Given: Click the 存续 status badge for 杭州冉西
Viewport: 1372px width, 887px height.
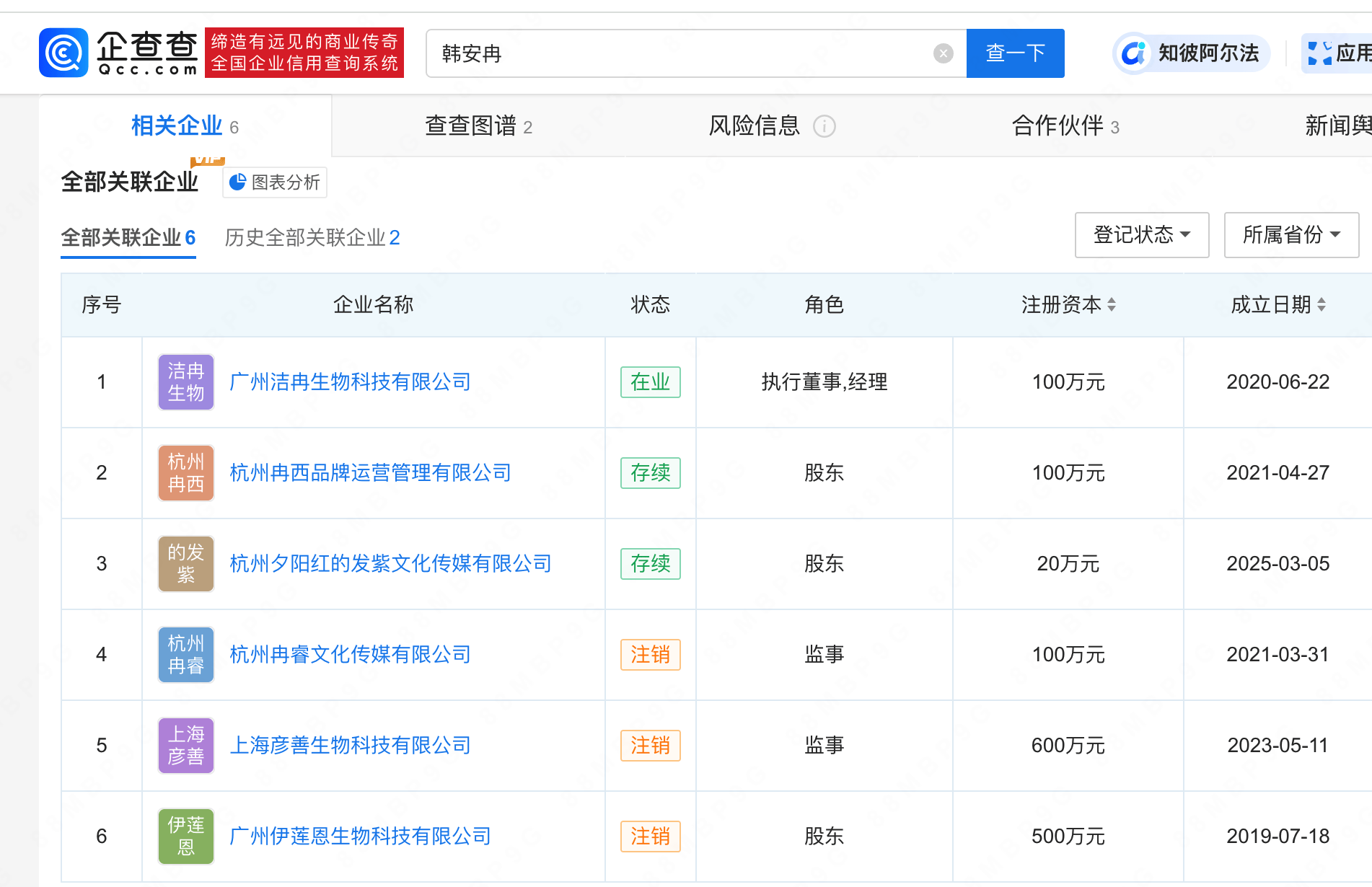Looking at the screenshot, I should (x=651, y=473).
